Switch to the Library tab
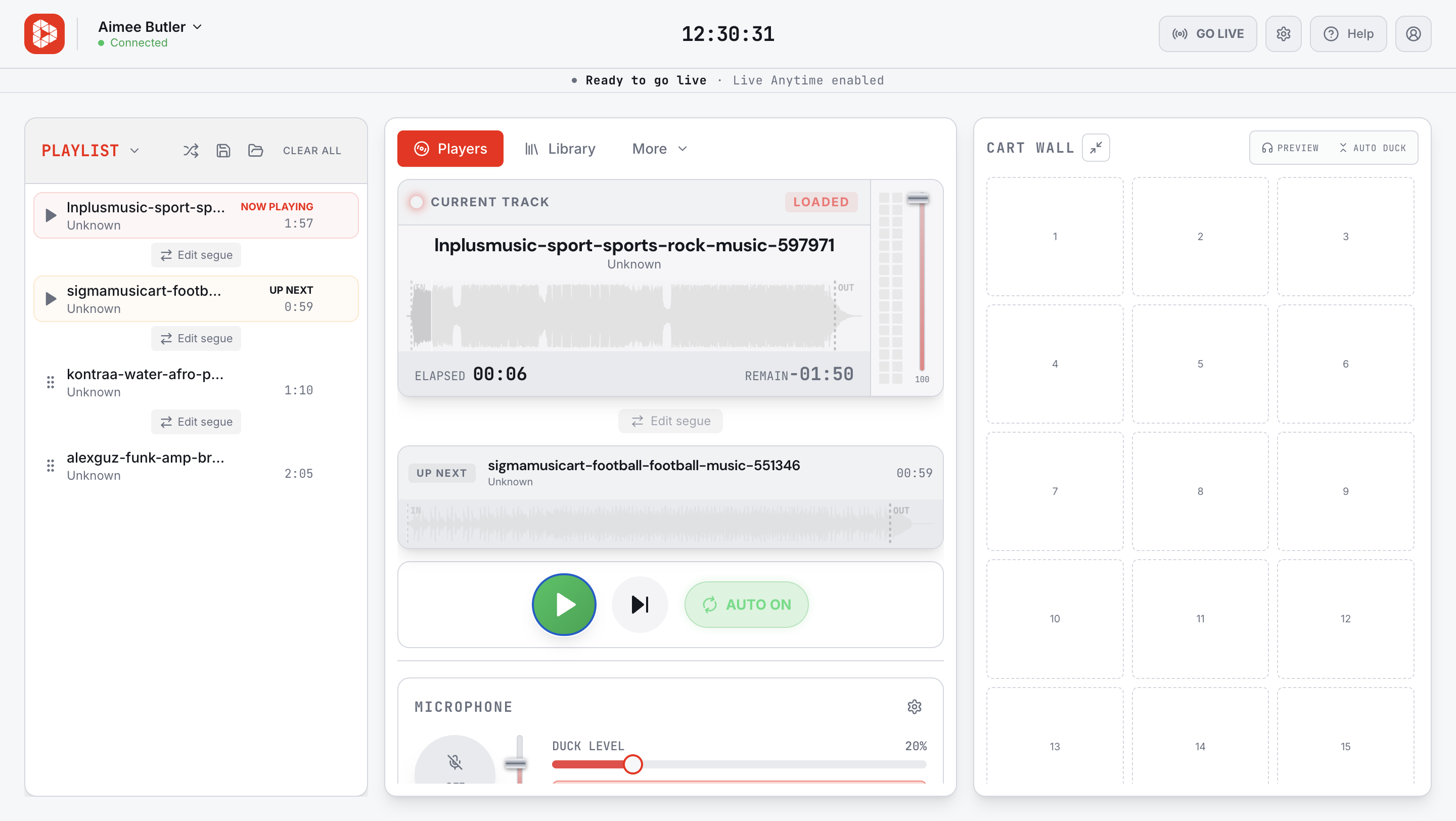1456x821 pixels. click(x=560, y=149)
